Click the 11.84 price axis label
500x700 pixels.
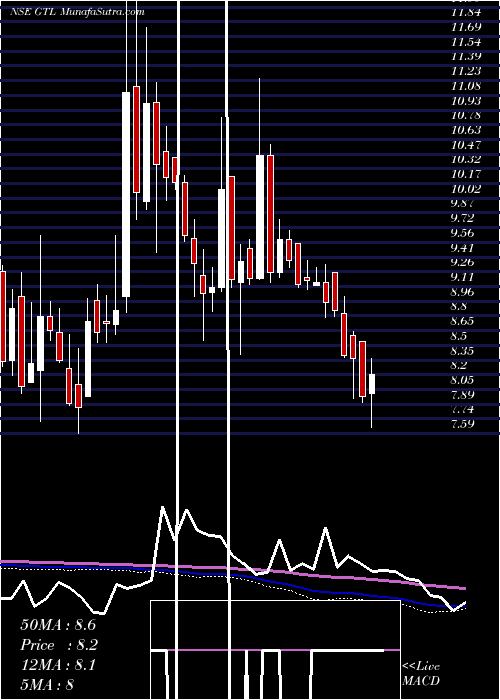466,12
